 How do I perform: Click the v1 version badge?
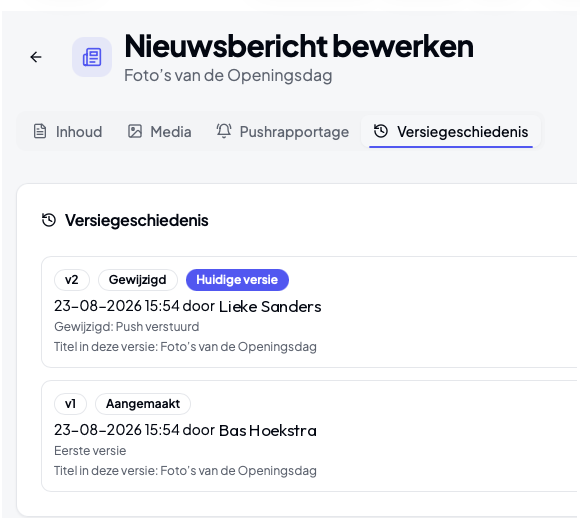click(70, 404)
